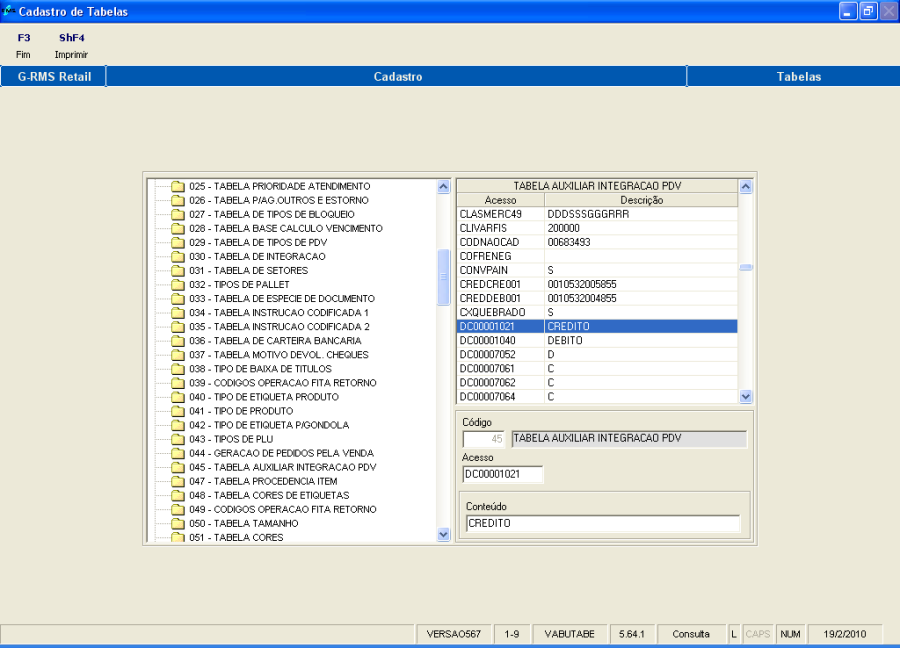Click the Conteúdo input field with CREDITO
Screen dimensions: 900x648
(603, 523)
